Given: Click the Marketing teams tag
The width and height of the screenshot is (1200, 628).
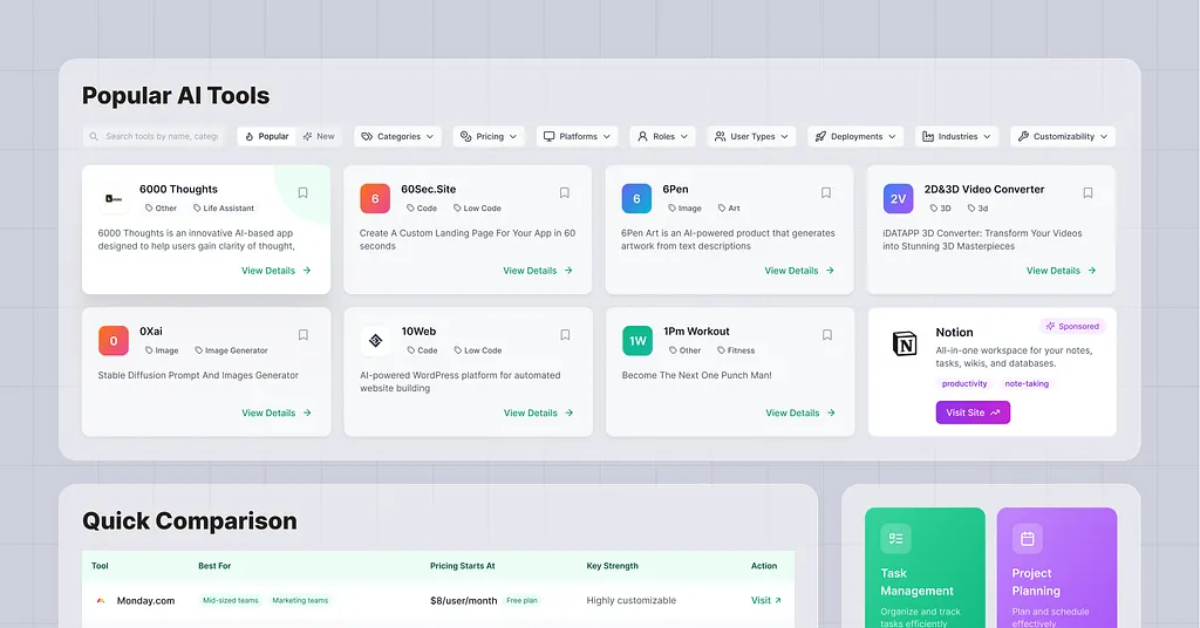Looking at the screenshot, I should [x=300, y=600].
